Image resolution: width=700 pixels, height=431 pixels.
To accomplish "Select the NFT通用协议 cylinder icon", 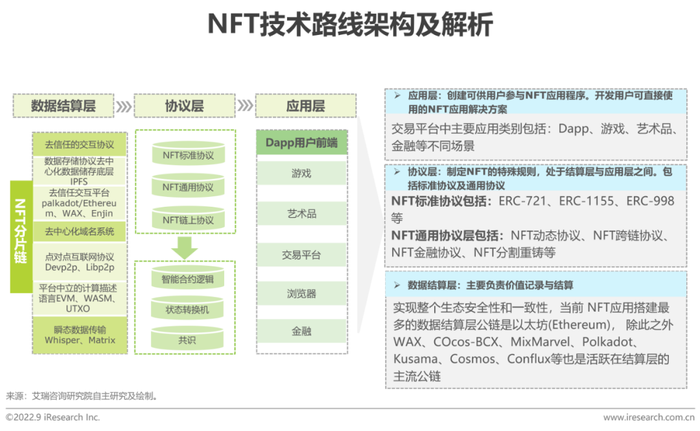I will click(x=188, y=186).
